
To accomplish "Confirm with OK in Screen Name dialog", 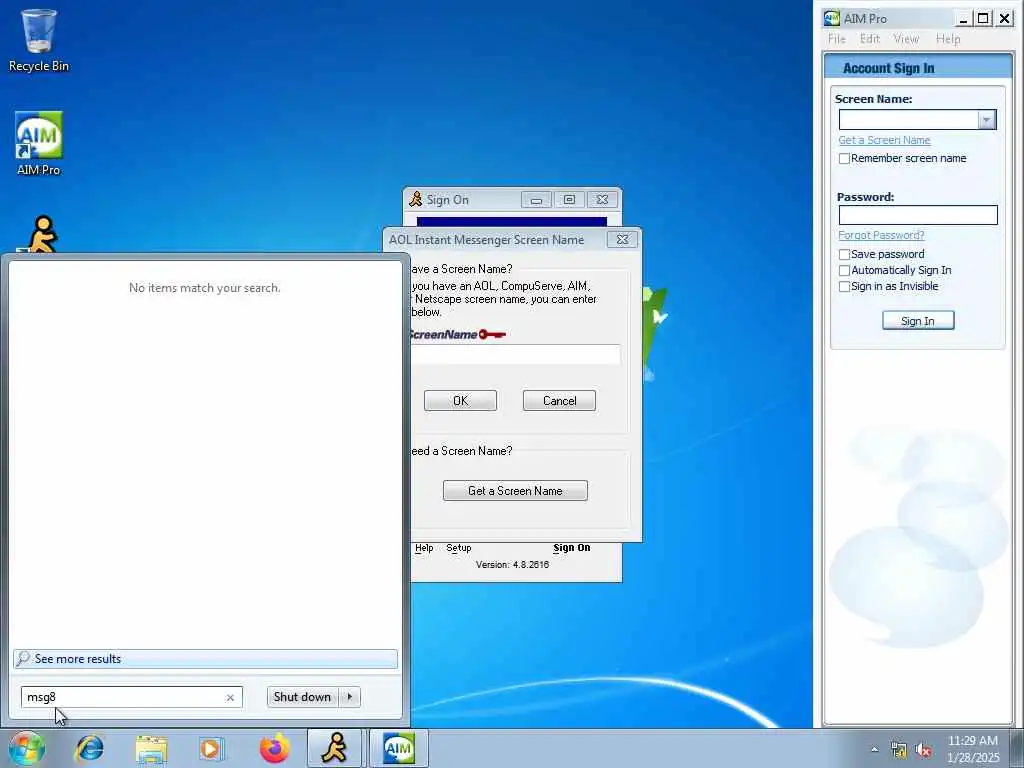I will pos(460,400).
